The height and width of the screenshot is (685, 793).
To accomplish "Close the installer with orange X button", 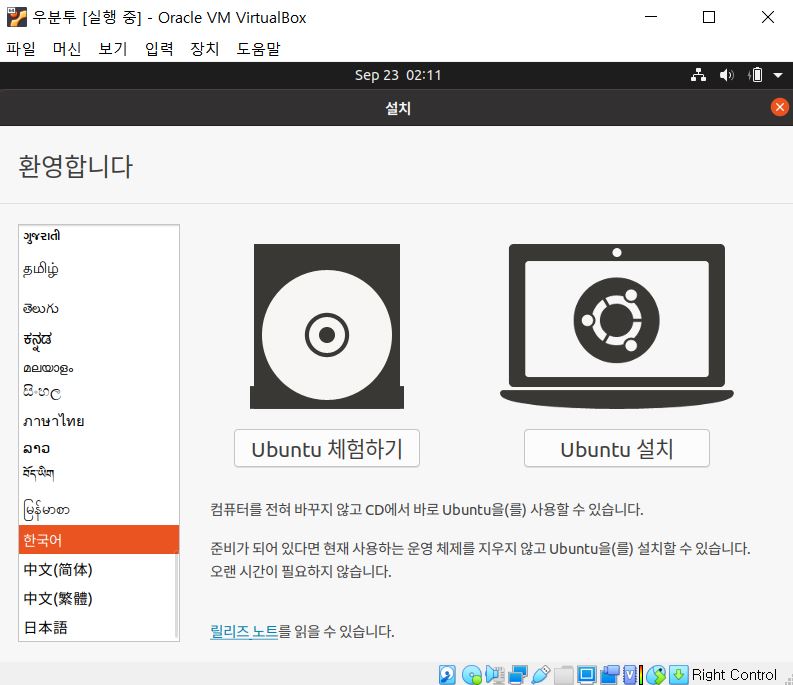I will [x=779, y=107].
